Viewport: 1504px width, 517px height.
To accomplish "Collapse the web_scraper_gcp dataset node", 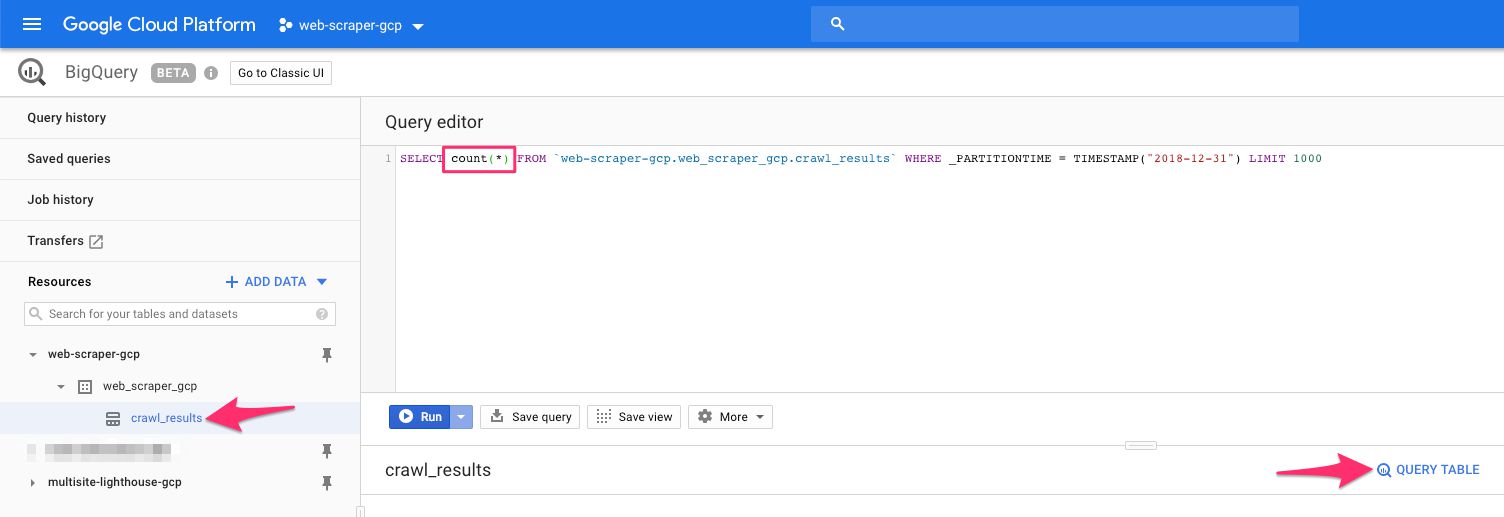I will tap(61, 386).
